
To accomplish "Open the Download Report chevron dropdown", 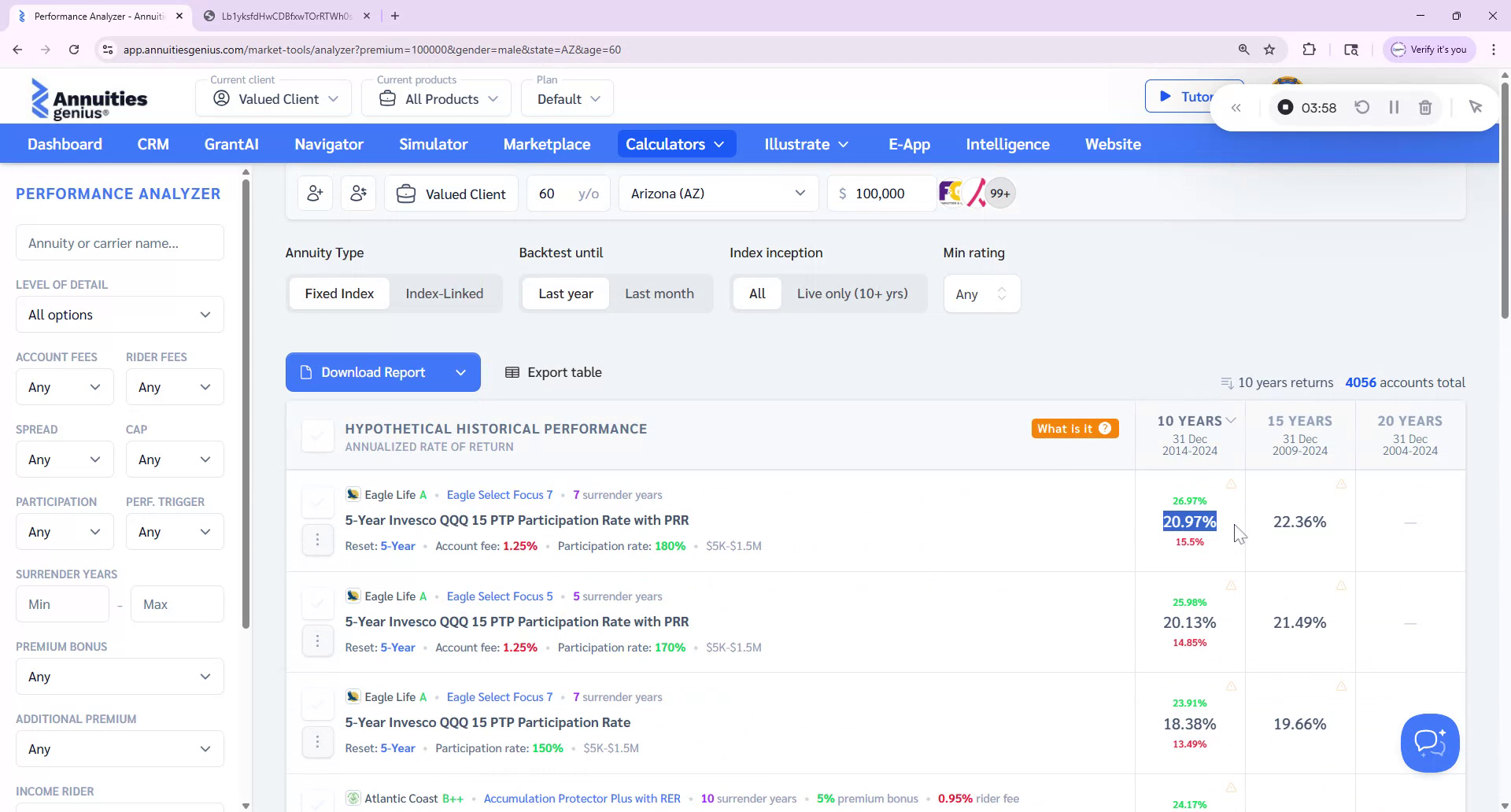I will click(x=461, y=371).
